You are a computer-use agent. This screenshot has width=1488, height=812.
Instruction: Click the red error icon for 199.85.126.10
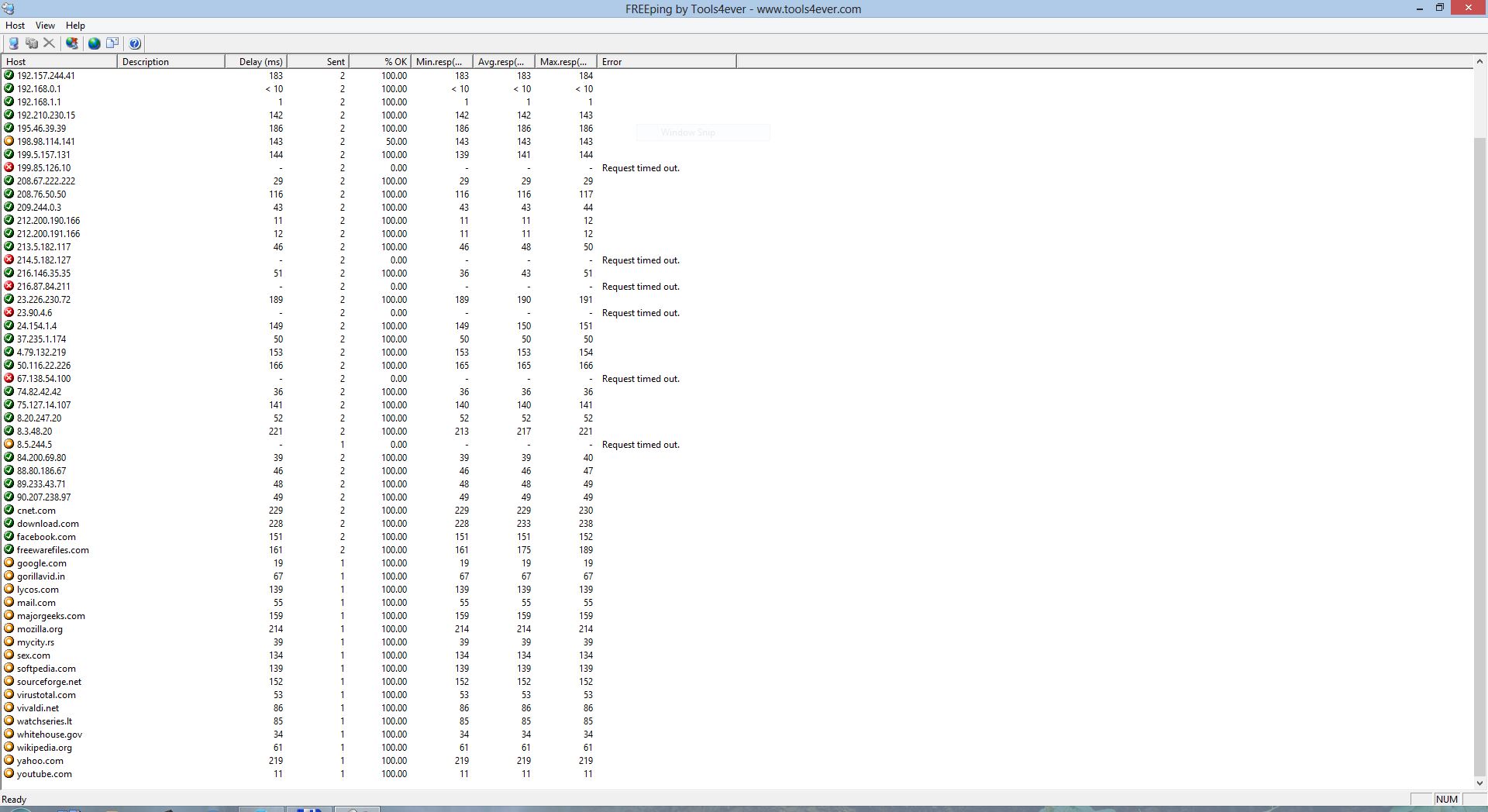tap(9, 167)
